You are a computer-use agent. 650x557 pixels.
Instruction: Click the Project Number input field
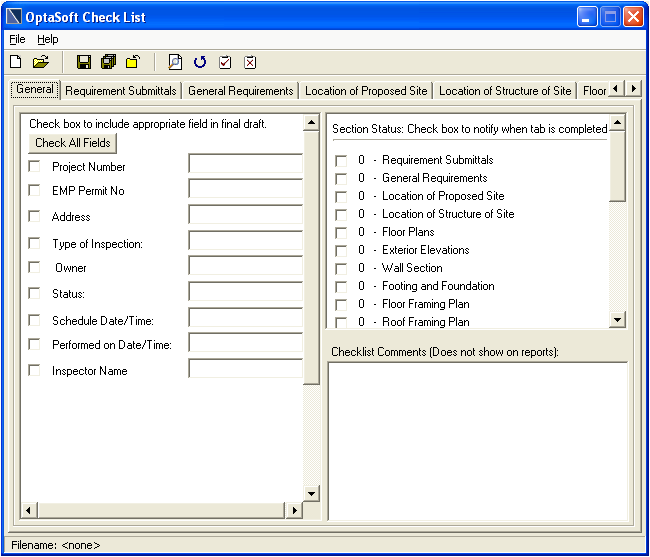pos(245,163)
